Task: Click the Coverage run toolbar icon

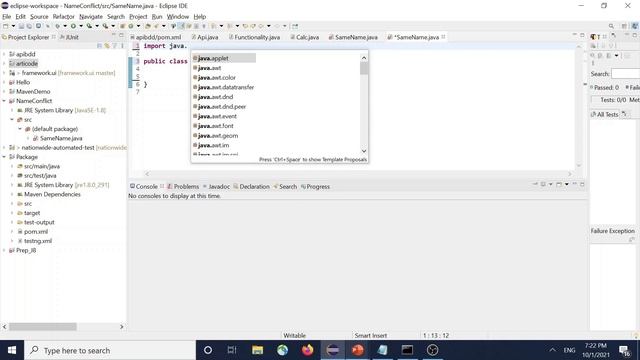Action: pyautogui.click(x=89, y=26)
